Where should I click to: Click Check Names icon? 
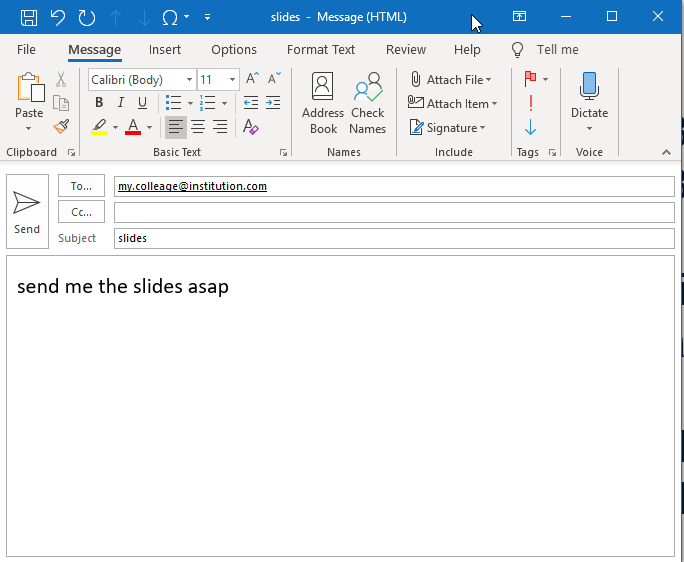[368, 103]
